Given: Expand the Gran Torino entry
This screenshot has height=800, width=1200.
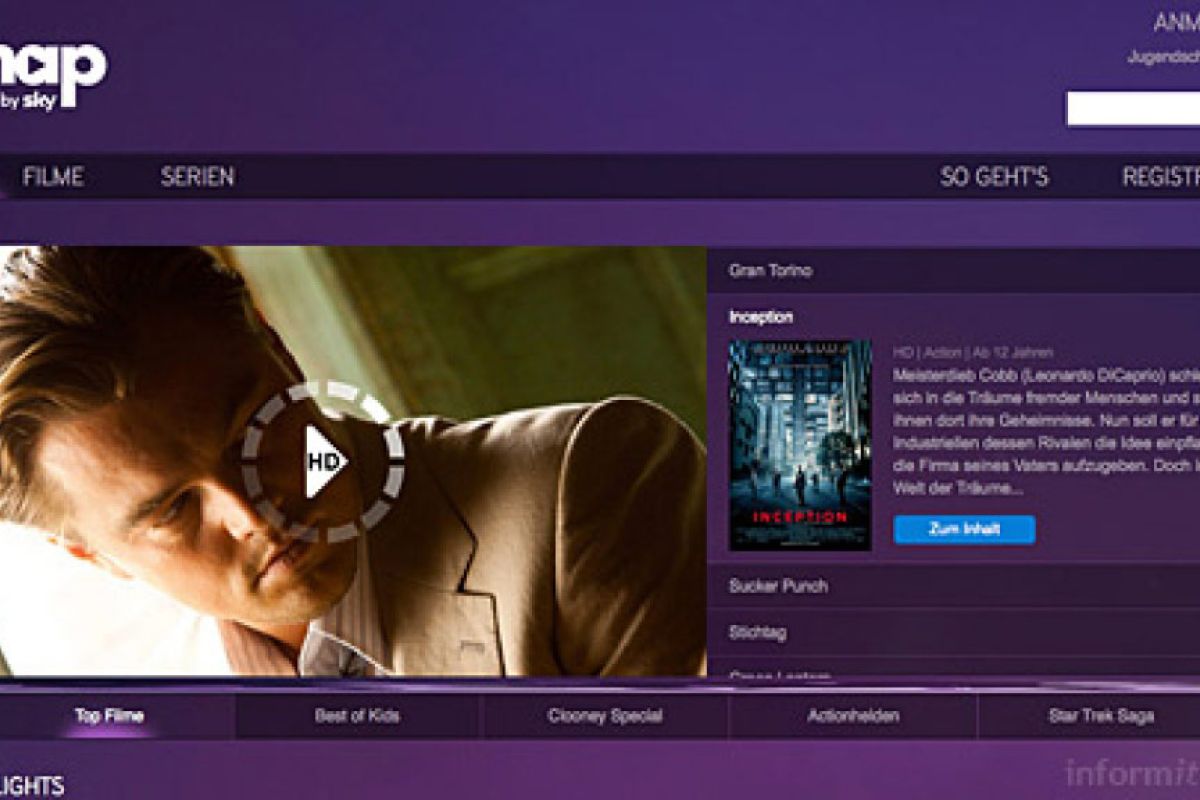Looking at the screenshot, I should coord(770,270).
